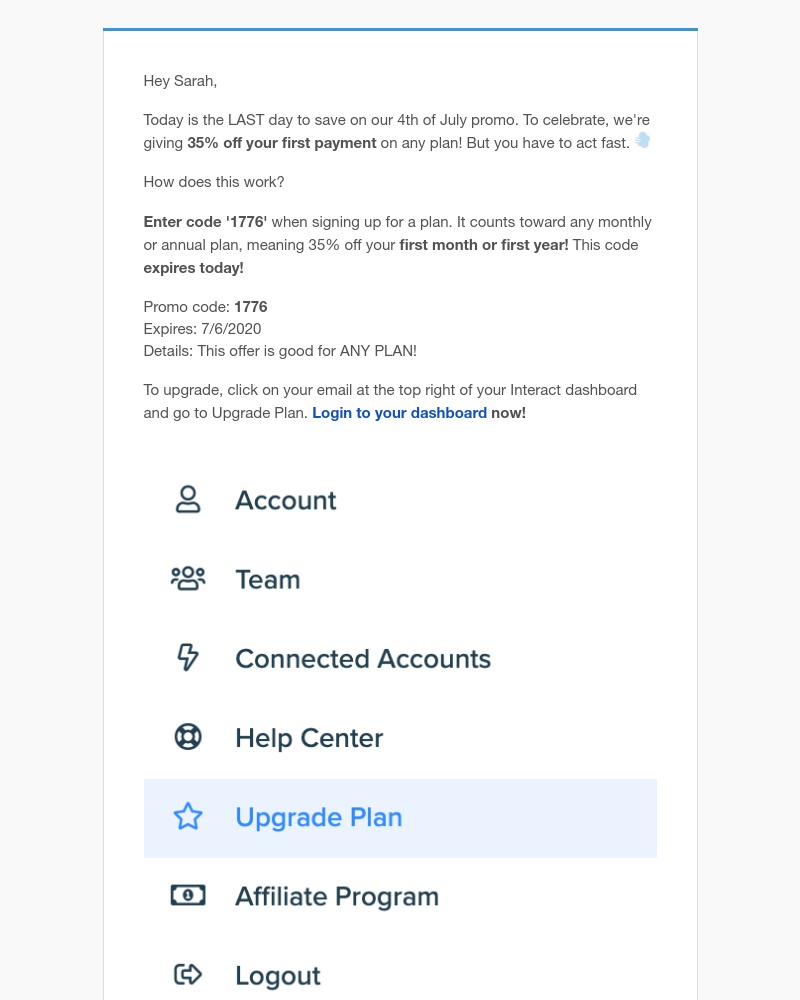
Task: Click the bold promo code 1776
Action: pyautogui.click(x=251, y=307)
